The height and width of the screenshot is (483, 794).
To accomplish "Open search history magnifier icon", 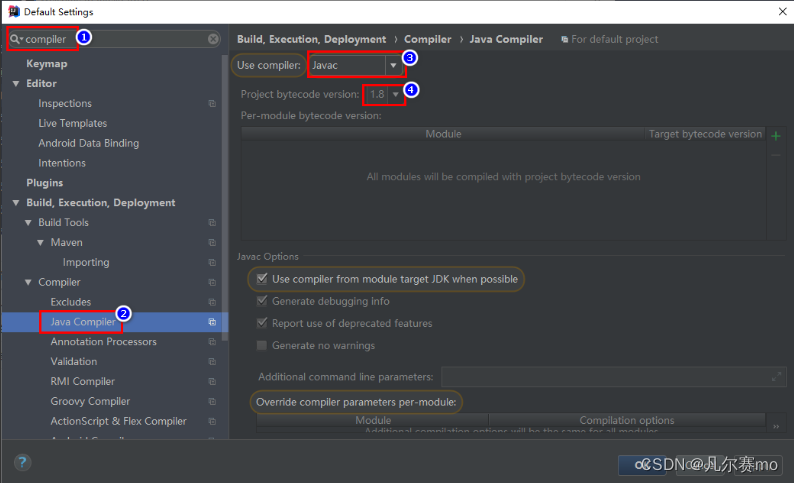I will [16, 39].
